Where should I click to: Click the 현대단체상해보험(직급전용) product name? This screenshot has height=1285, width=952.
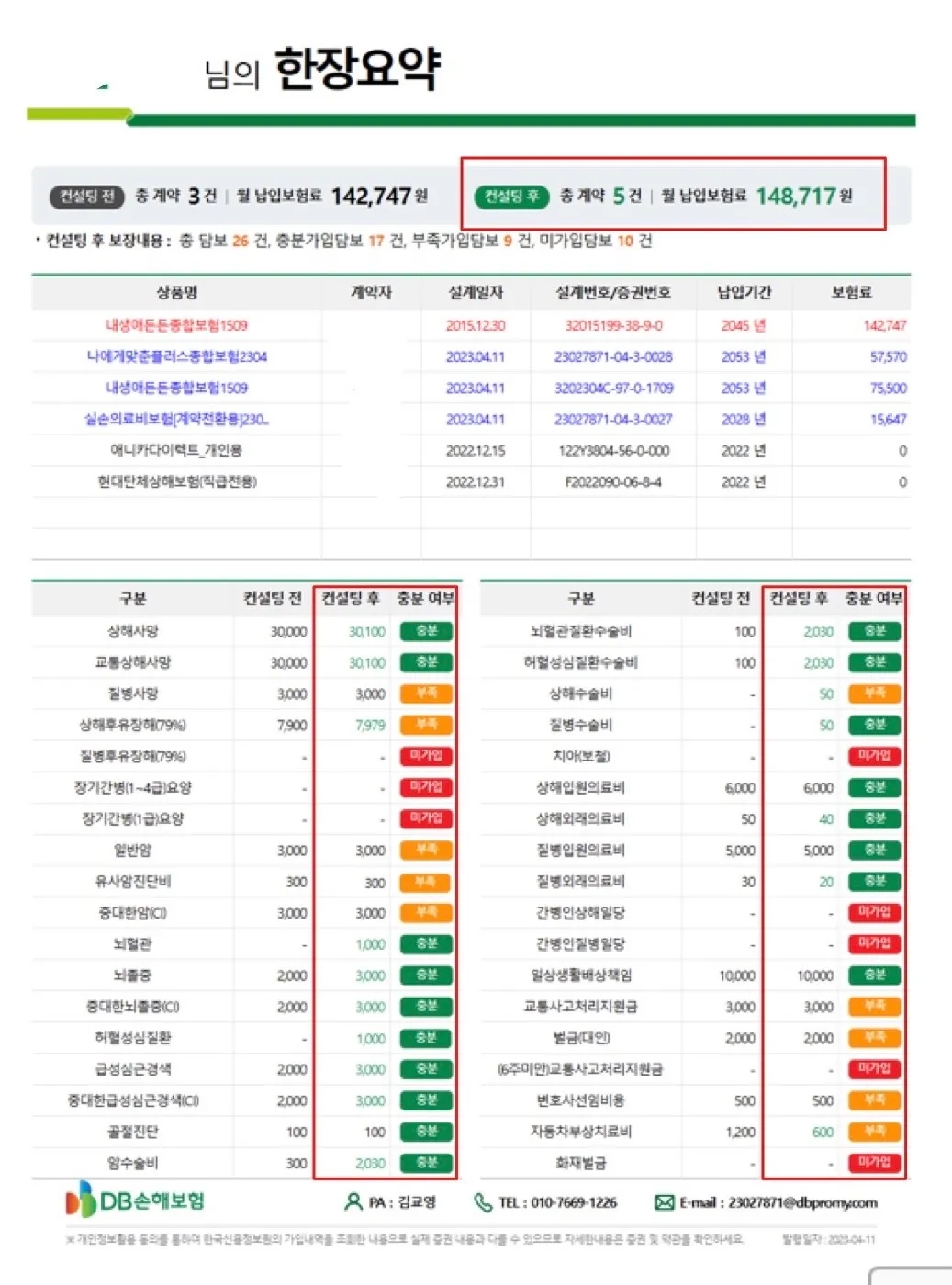pos(177,481)
